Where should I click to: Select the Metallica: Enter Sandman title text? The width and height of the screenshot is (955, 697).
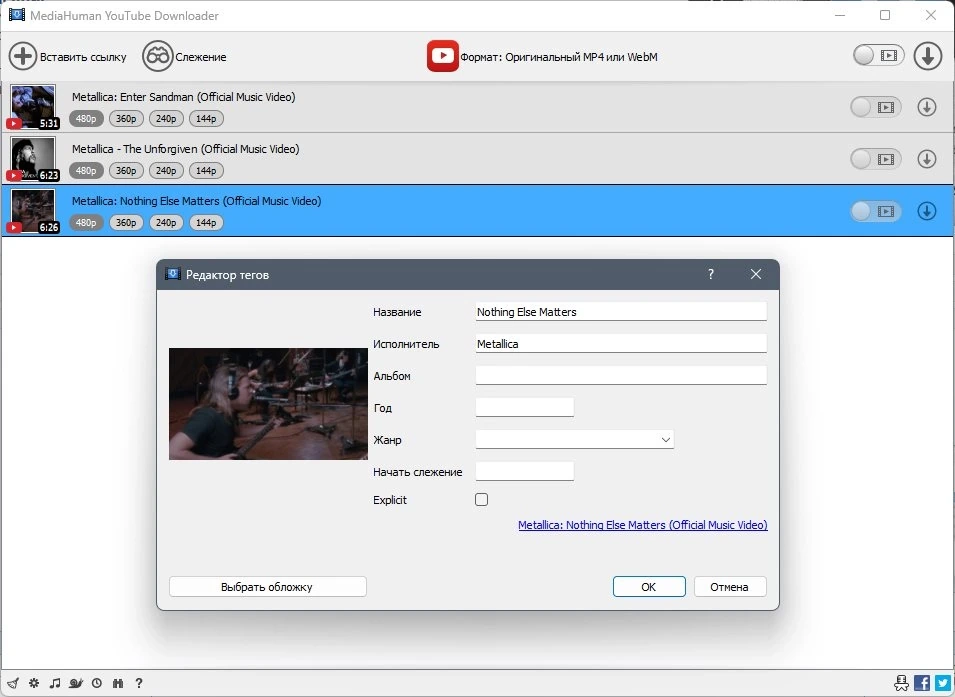click(183, 97)
